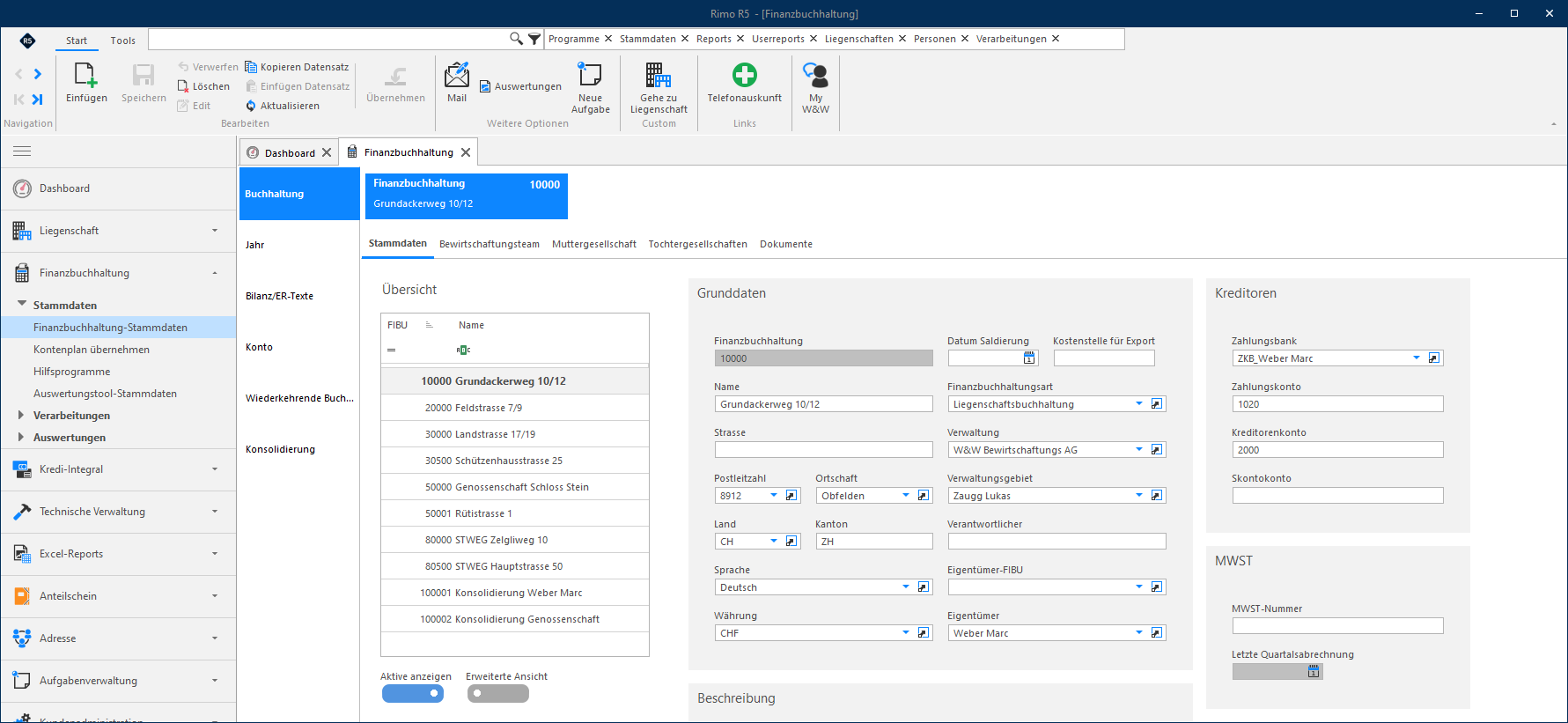The height and width of the screenshot is (723, 1568).
Task: Open the Sprache dropdown
Action: [x=906, y=587]
